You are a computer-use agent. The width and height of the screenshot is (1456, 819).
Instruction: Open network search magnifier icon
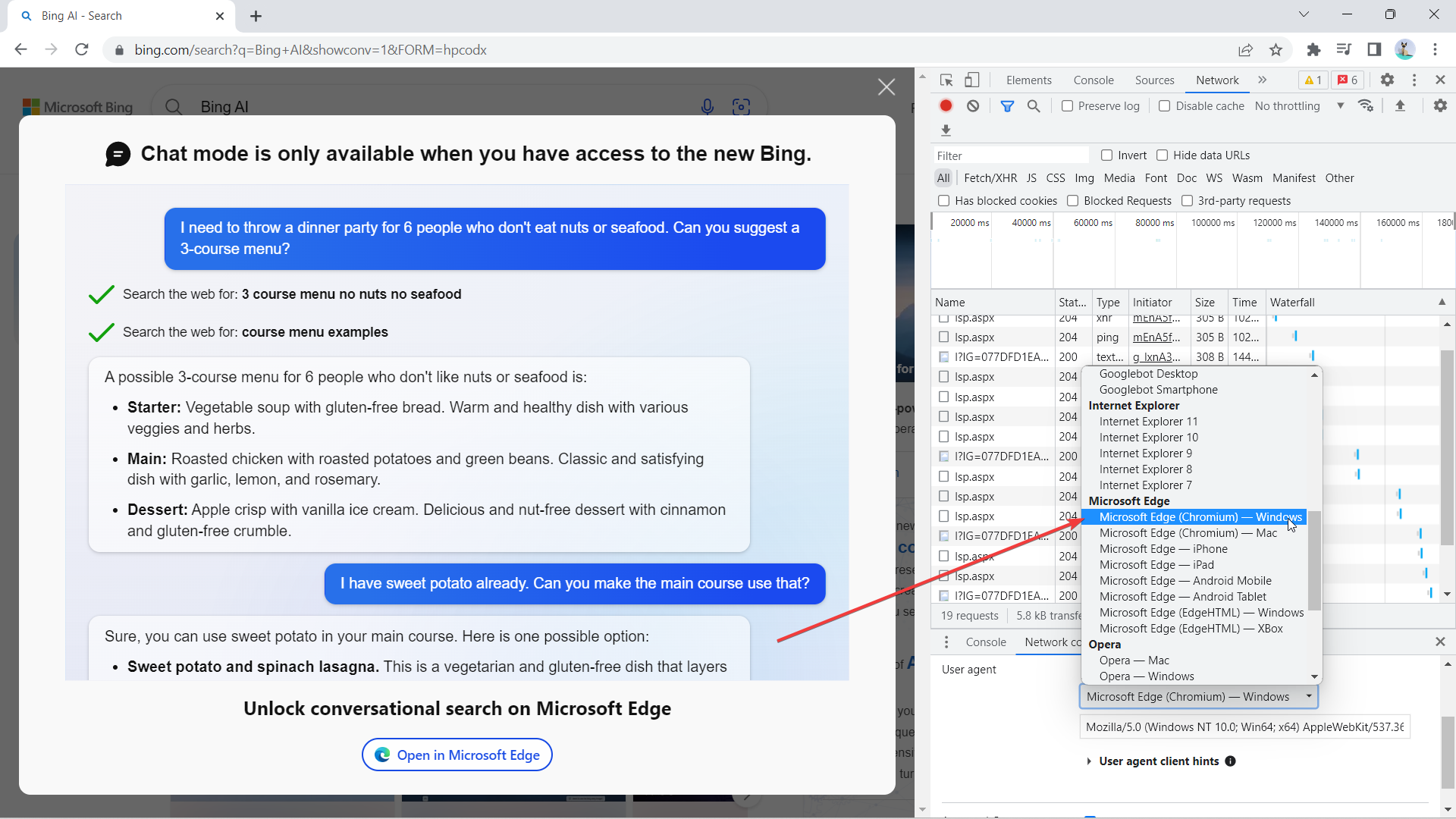point(1034,106)
